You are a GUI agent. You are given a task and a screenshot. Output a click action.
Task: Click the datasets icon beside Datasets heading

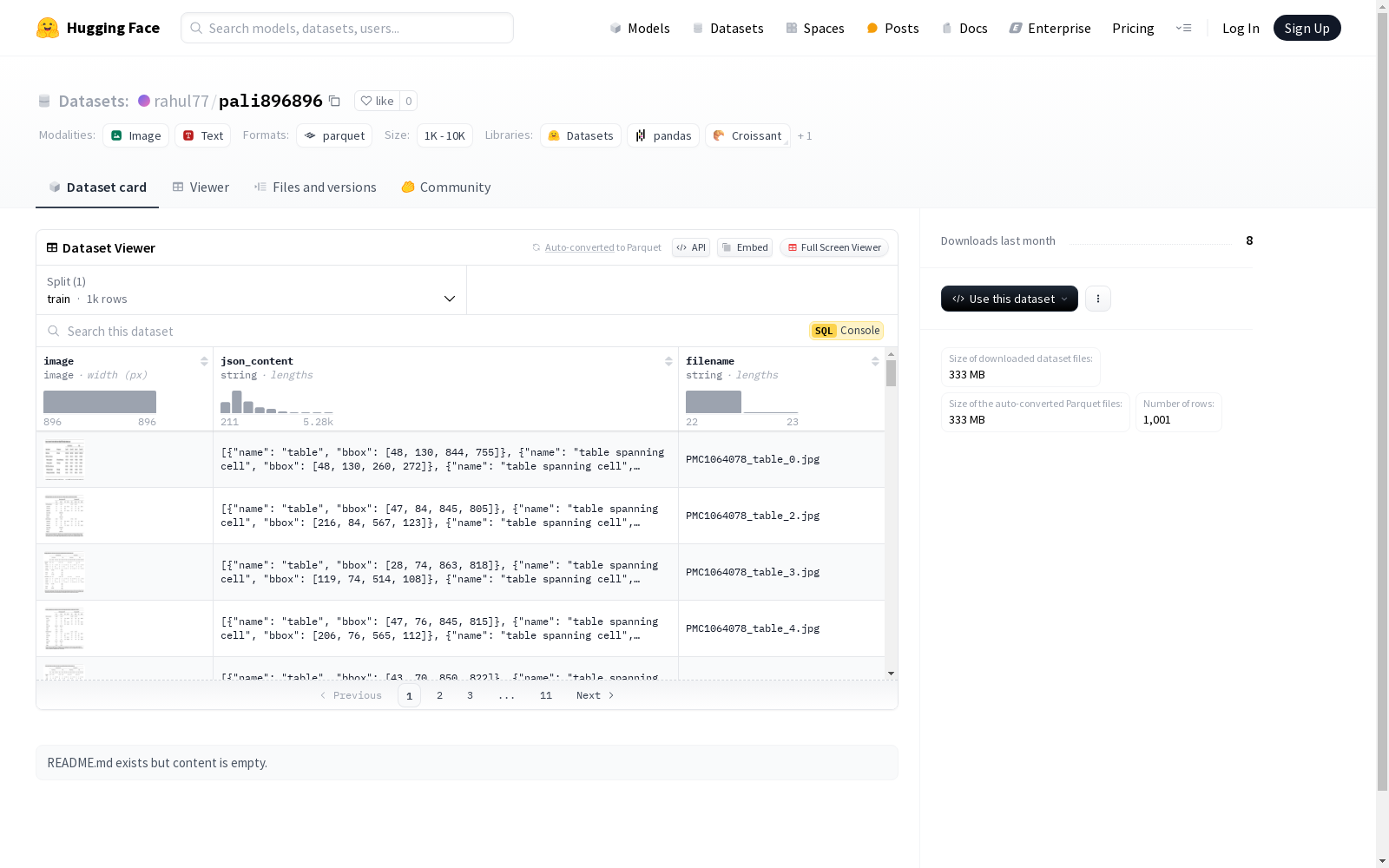click(x=44, y=101)
